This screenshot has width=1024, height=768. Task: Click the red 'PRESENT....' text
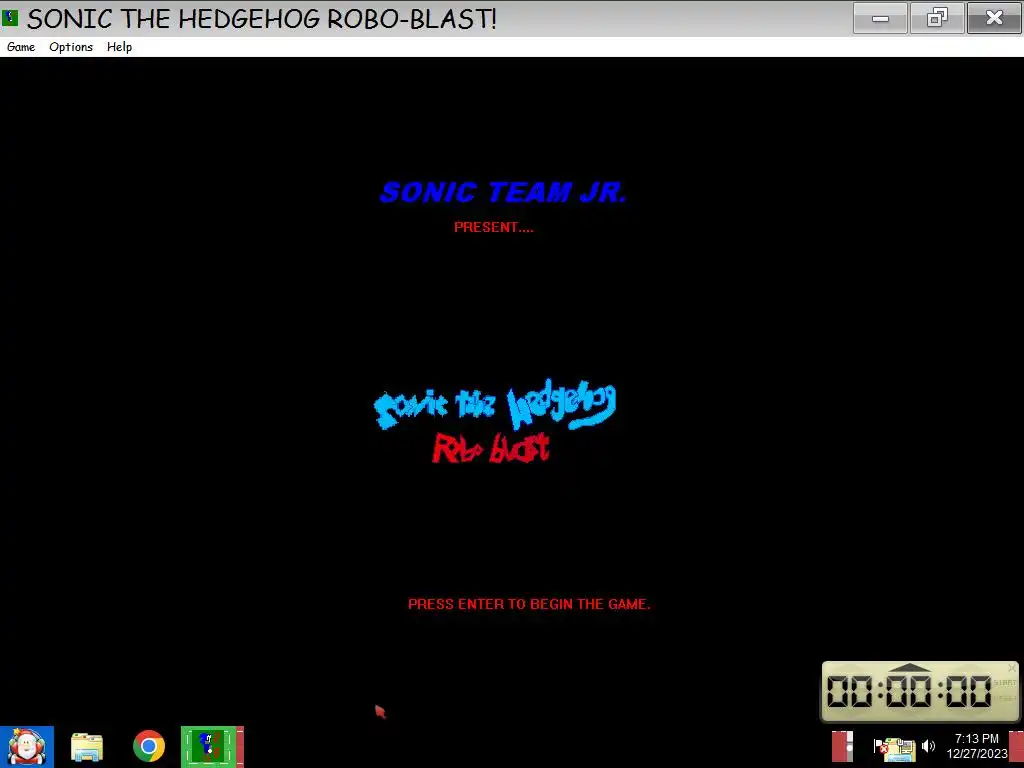494,227
